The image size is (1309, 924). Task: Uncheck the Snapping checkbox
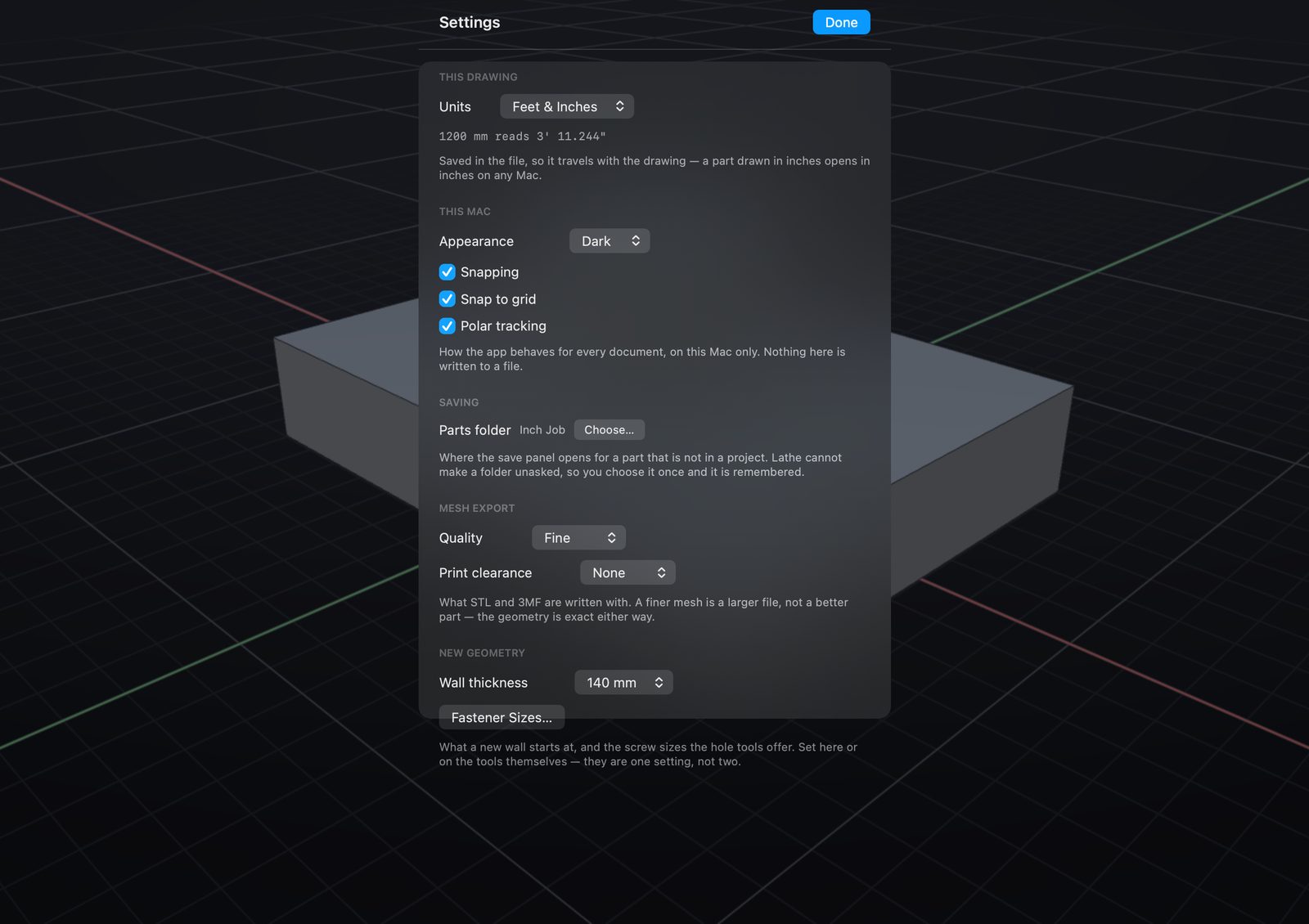(x=447, y=272)
